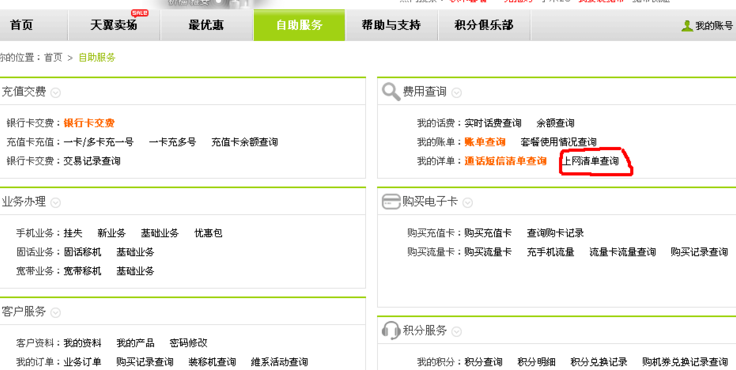The width and height of the screenshot is (736, 370).
Task: Open 购买记录查询 in 购买流量卡 row
Action: click(x=699, y=252)
